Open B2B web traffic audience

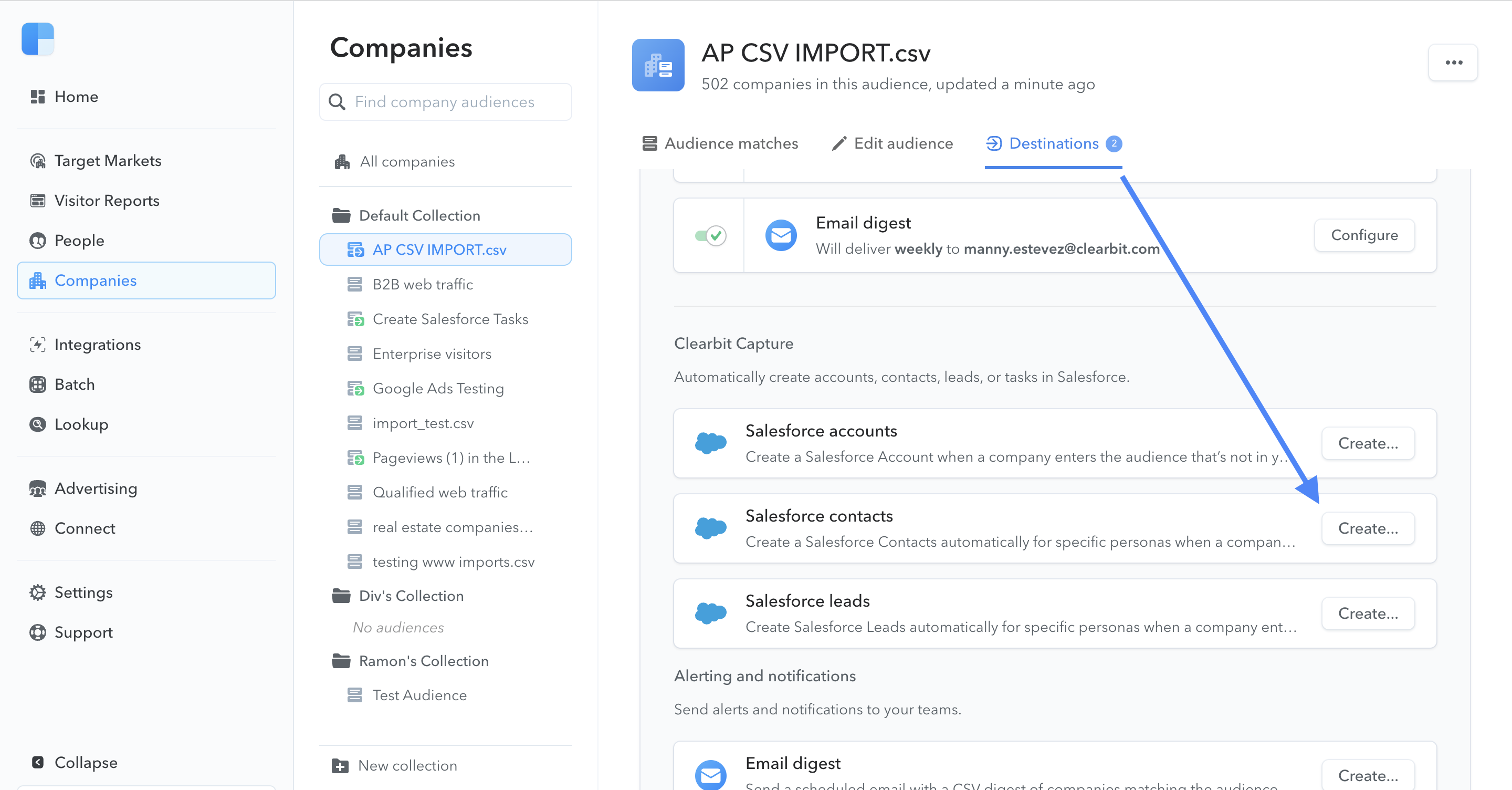[x=423, y=284]
